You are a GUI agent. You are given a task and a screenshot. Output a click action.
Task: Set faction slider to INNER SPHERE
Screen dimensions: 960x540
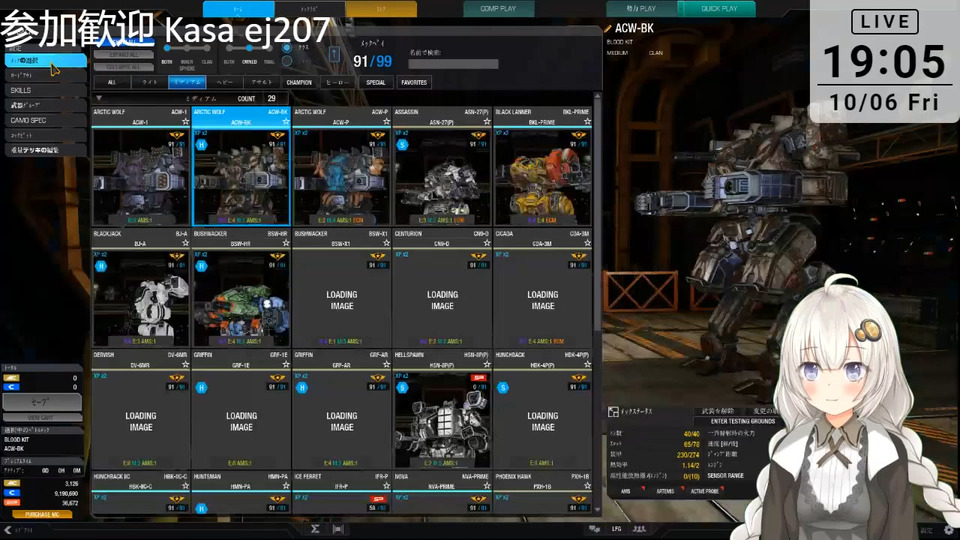point(187,48)
